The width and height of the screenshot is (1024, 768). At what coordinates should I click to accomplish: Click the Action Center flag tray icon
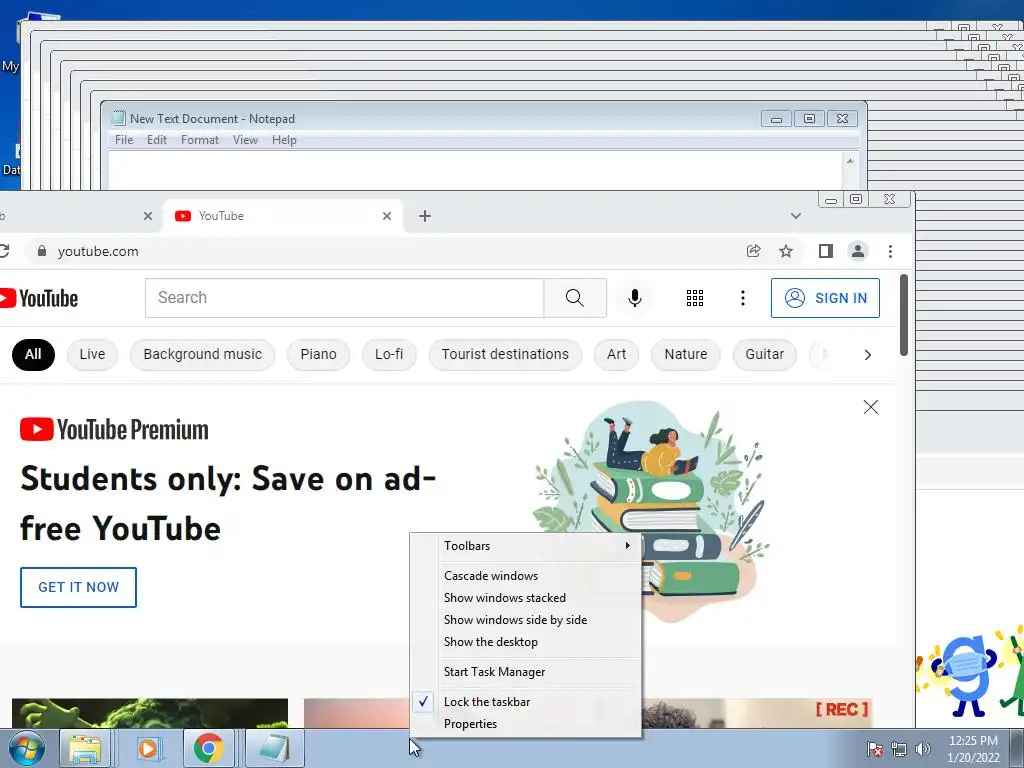click(874, 749)
